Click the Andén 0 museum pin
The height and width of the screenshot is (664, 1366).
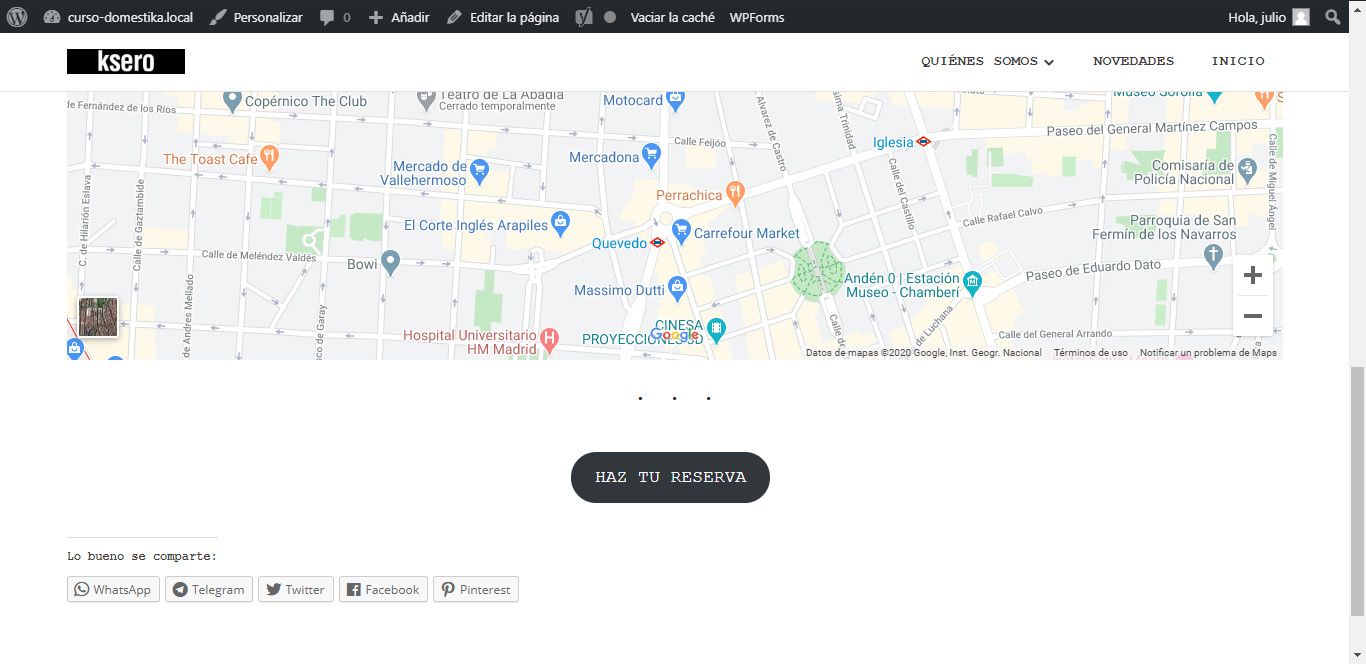point(972,283)
